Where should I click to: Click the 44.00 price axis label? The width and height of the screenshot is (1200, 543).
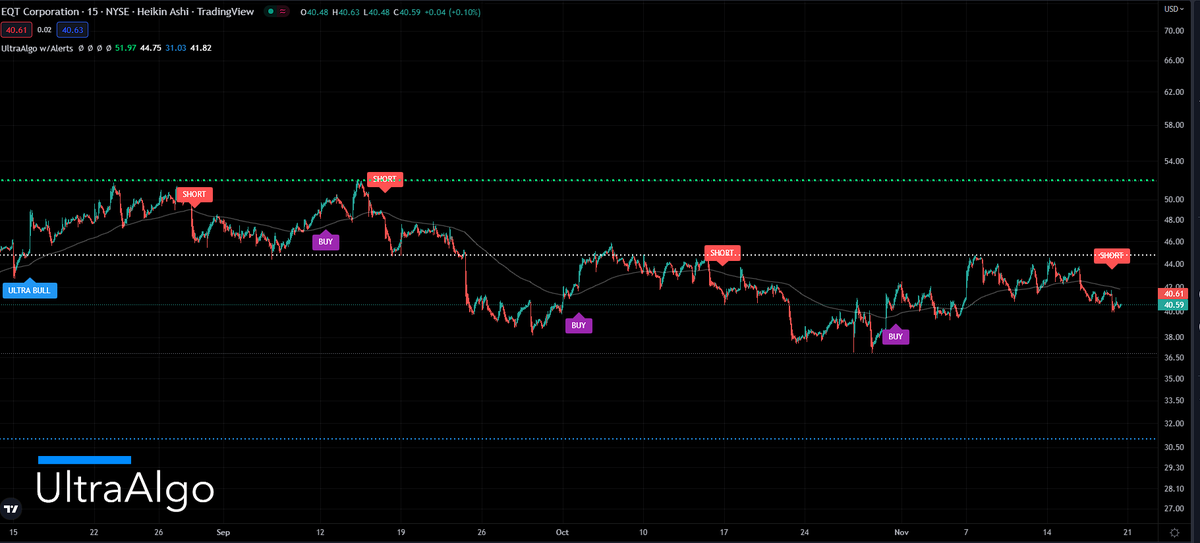[1174, 264]
